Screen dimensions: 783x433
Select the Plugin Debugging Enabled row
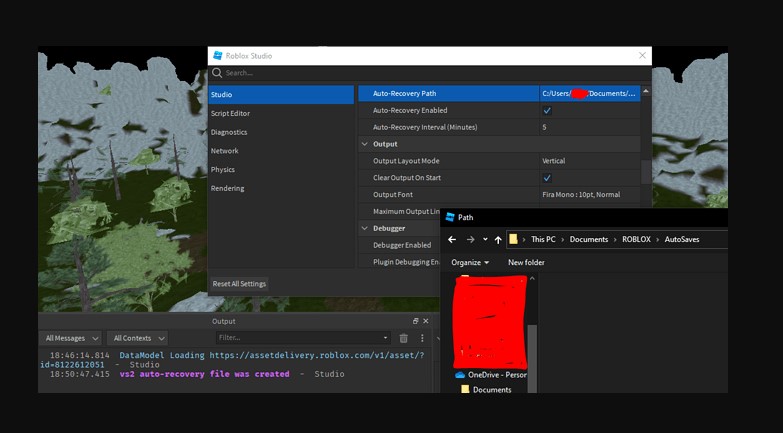[399, 262]
